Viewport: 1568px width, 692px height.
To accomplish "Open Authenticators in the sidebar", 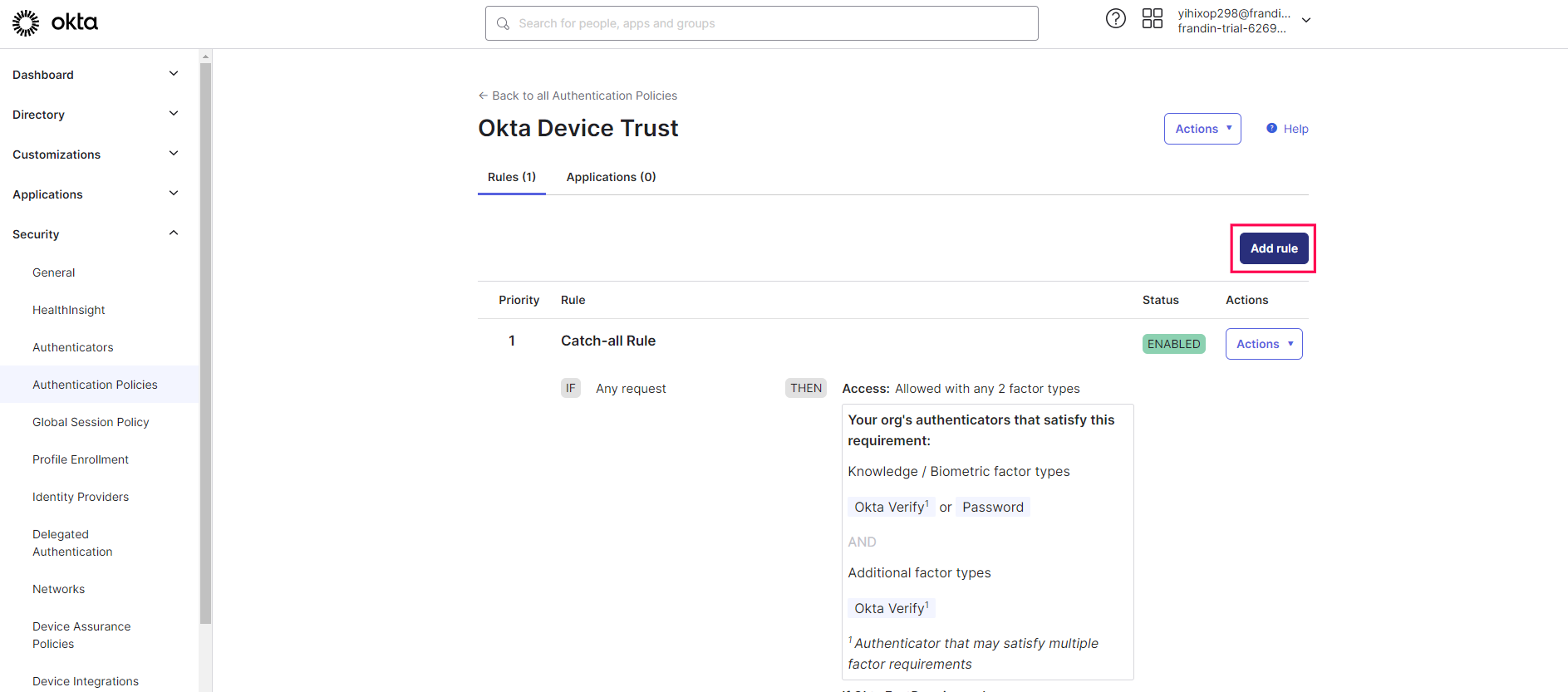I will click(72, 347).
